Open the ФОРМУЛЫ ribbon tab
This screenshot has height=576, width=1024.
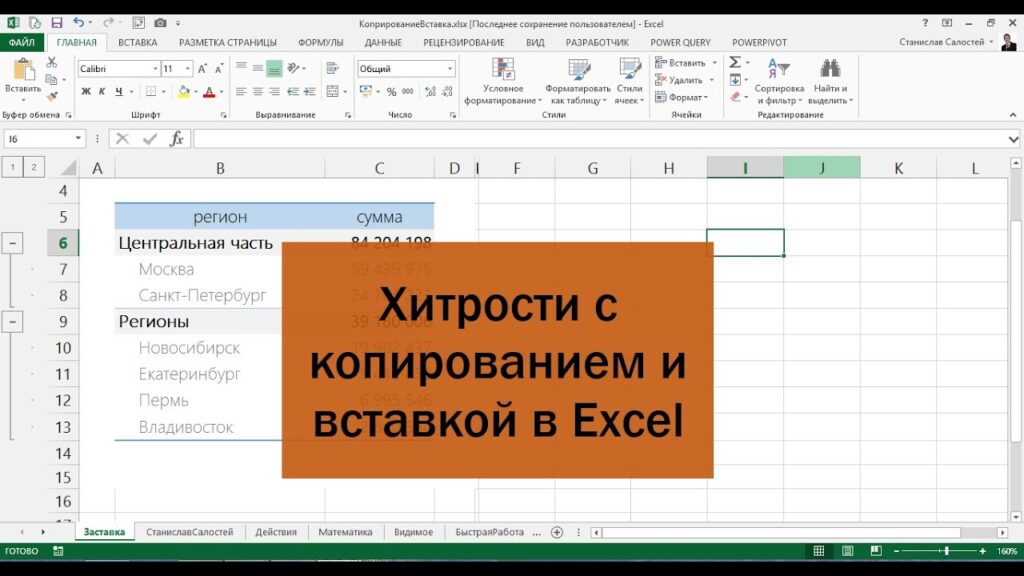(x=320, y=43)
